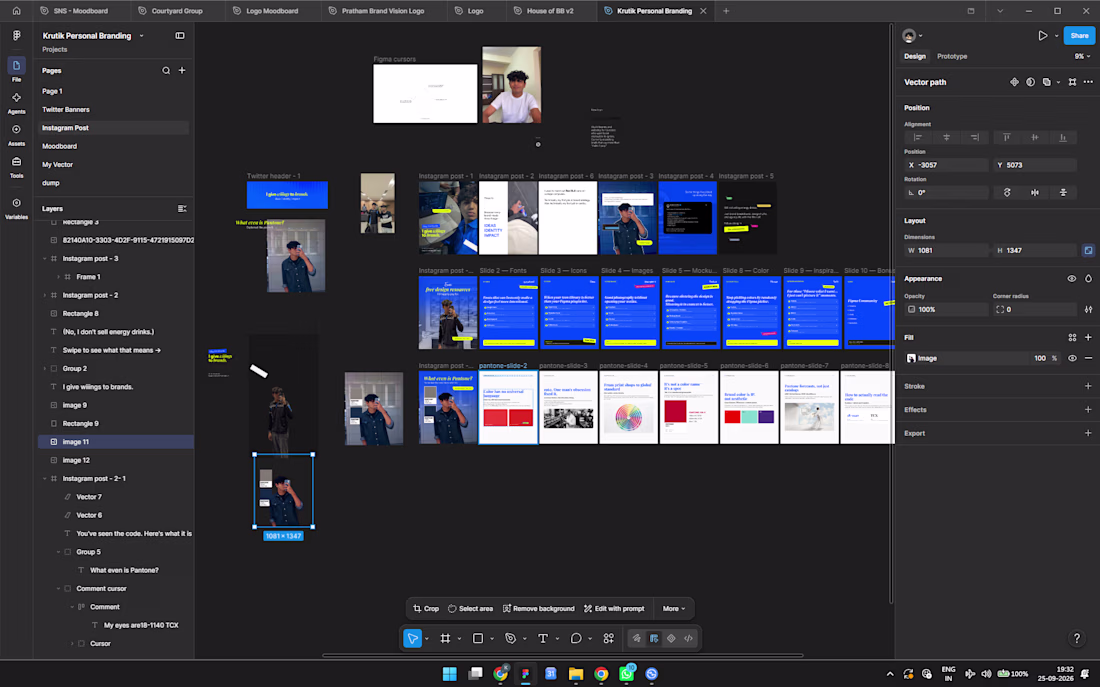Start presentation with the play button
1100x687 pixels.
tap(1042, 36)
